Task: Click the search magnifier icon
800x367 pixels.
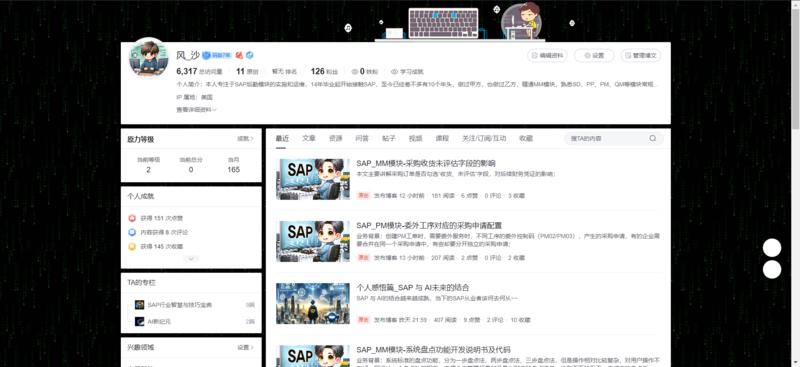Action: click(653, 138)
